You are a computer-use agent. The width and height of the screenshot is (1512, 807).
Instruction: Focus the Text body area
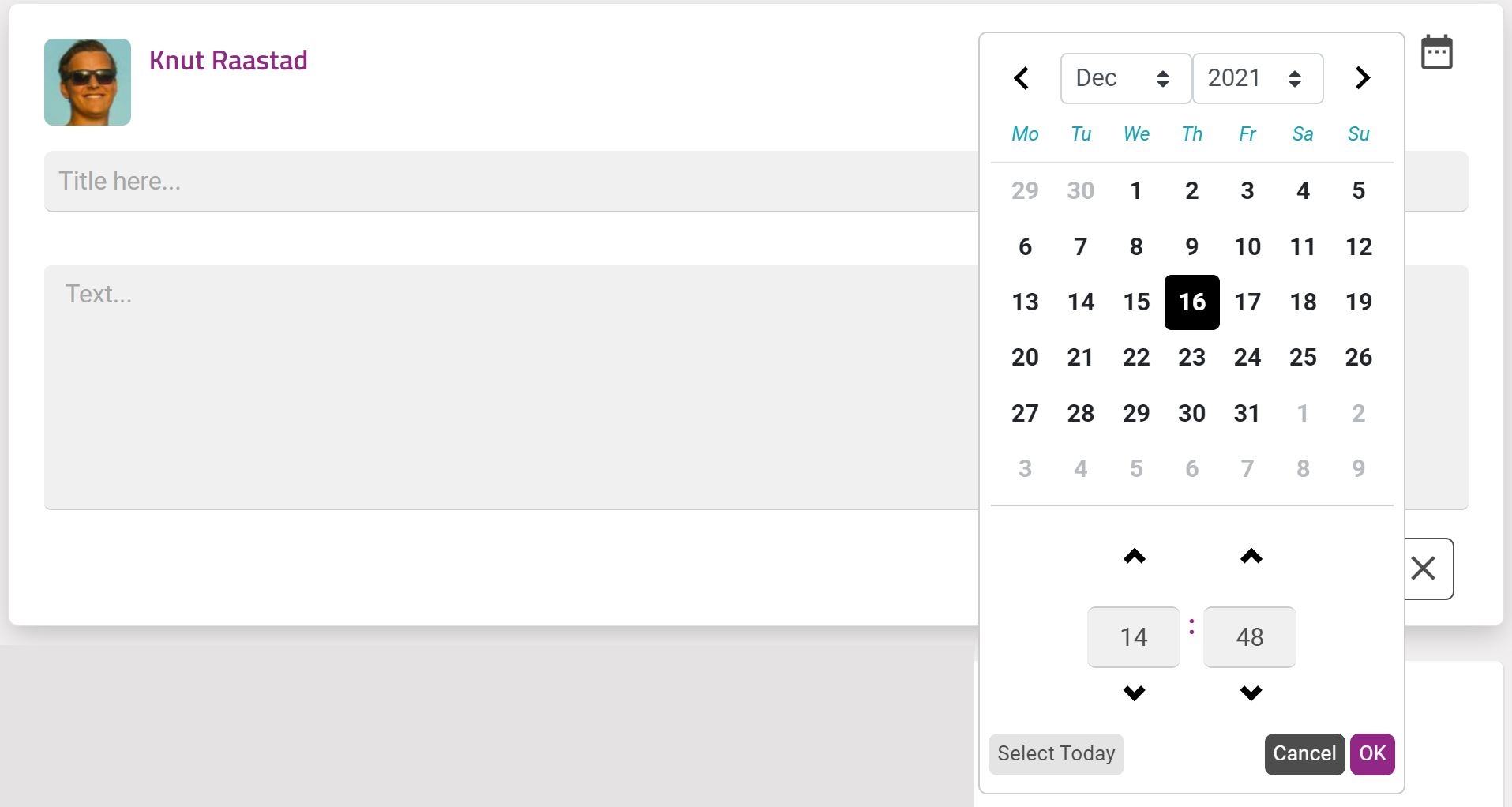click(x=511, y=387)
